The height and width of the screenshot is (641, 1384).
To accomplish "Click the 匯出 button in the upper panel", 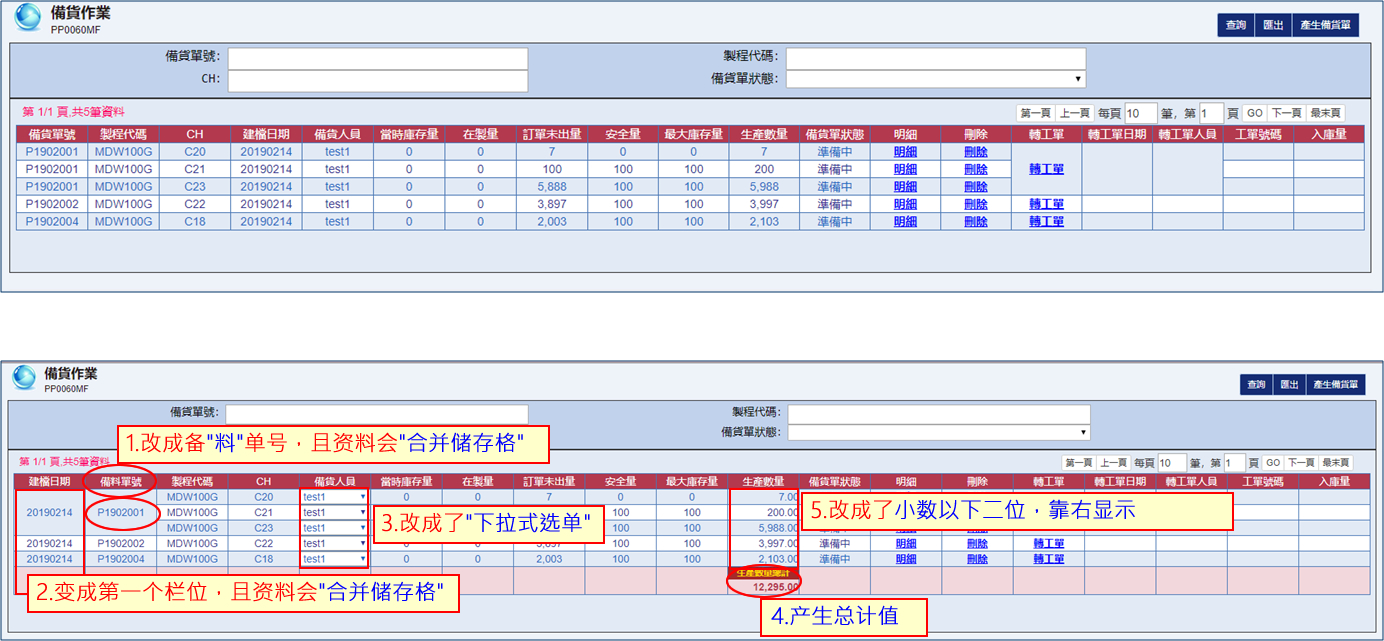I will point(1273,25).
